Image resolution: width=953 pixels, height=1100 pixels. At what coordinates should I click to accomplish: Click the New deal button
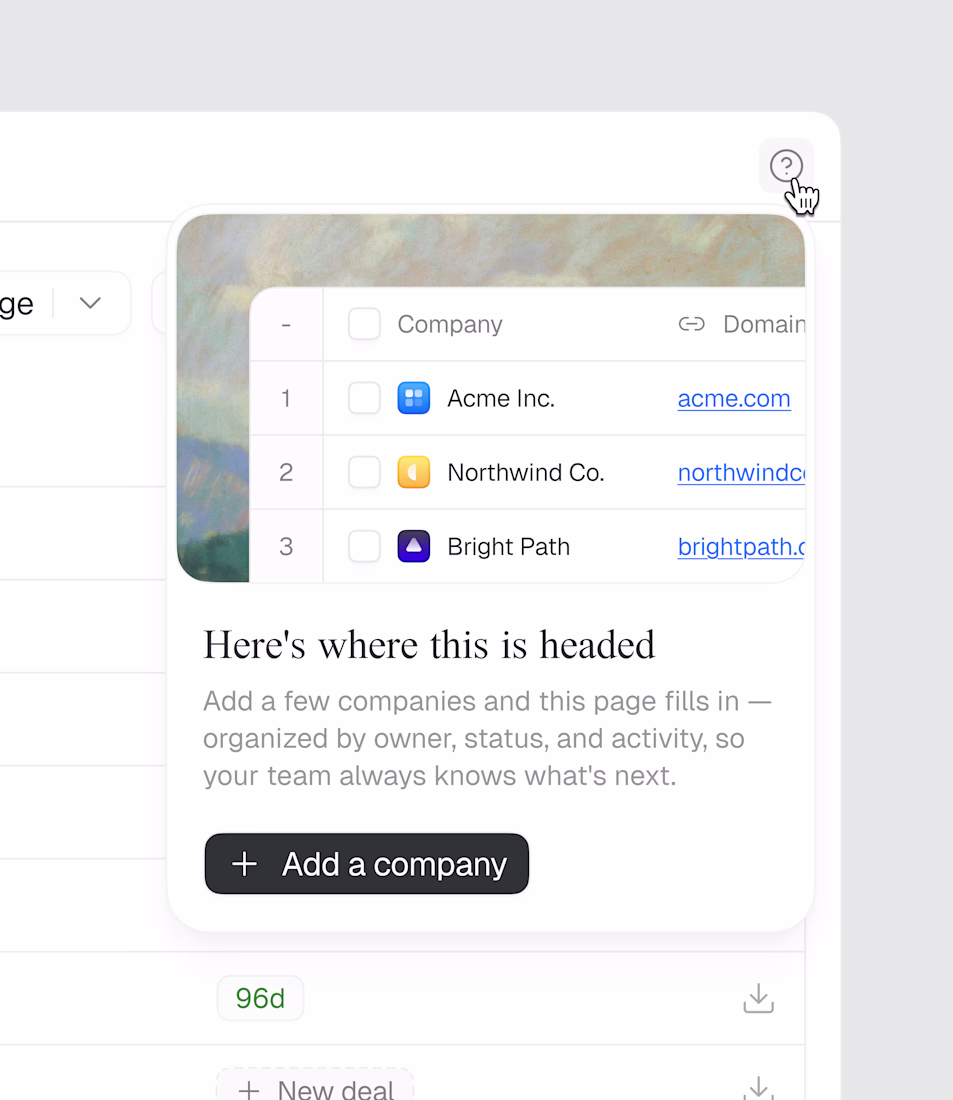pyautogui.click(x=315, y=1087)
